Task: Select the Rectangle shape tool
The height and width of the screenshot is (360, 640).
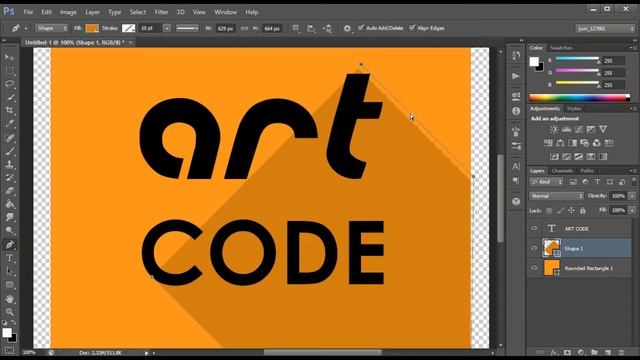Action: point(9,285)
